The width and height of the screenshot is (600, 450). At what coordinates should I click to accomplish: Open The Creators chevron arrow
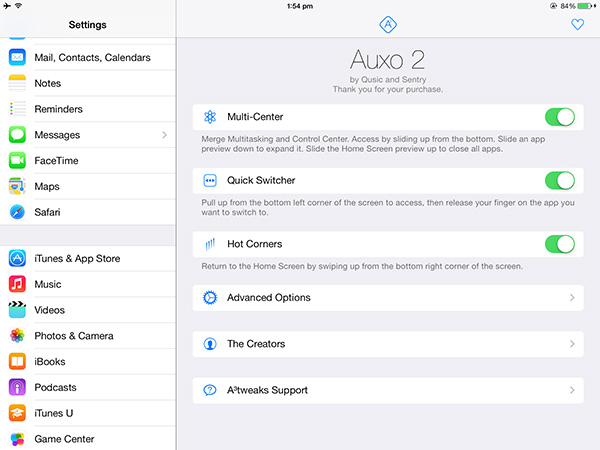tap(572, 344)
